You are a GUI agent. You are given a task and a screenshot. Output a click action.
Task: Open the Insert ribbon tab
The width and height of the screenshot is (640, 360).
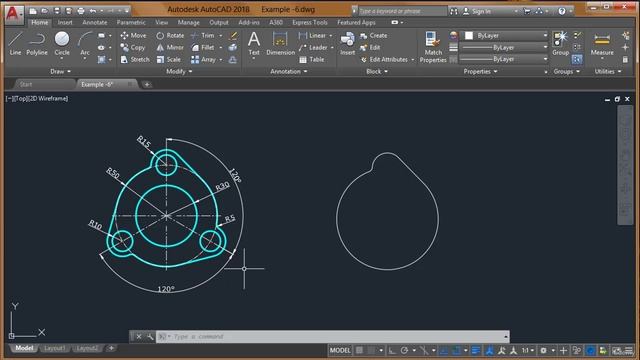click(65, 22)
